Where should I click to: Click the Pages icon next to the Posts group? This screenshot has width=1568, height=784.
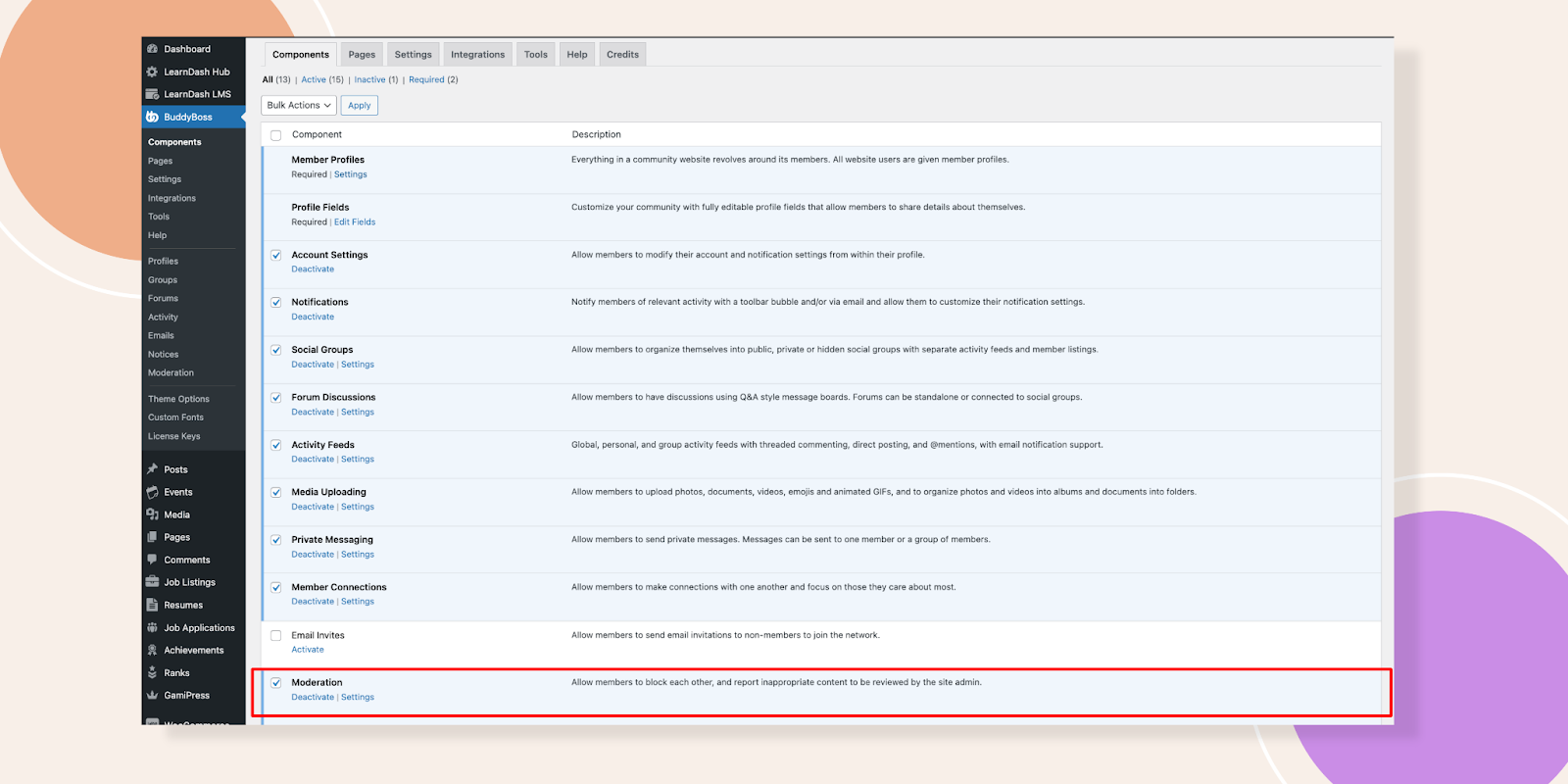point(152,537)
